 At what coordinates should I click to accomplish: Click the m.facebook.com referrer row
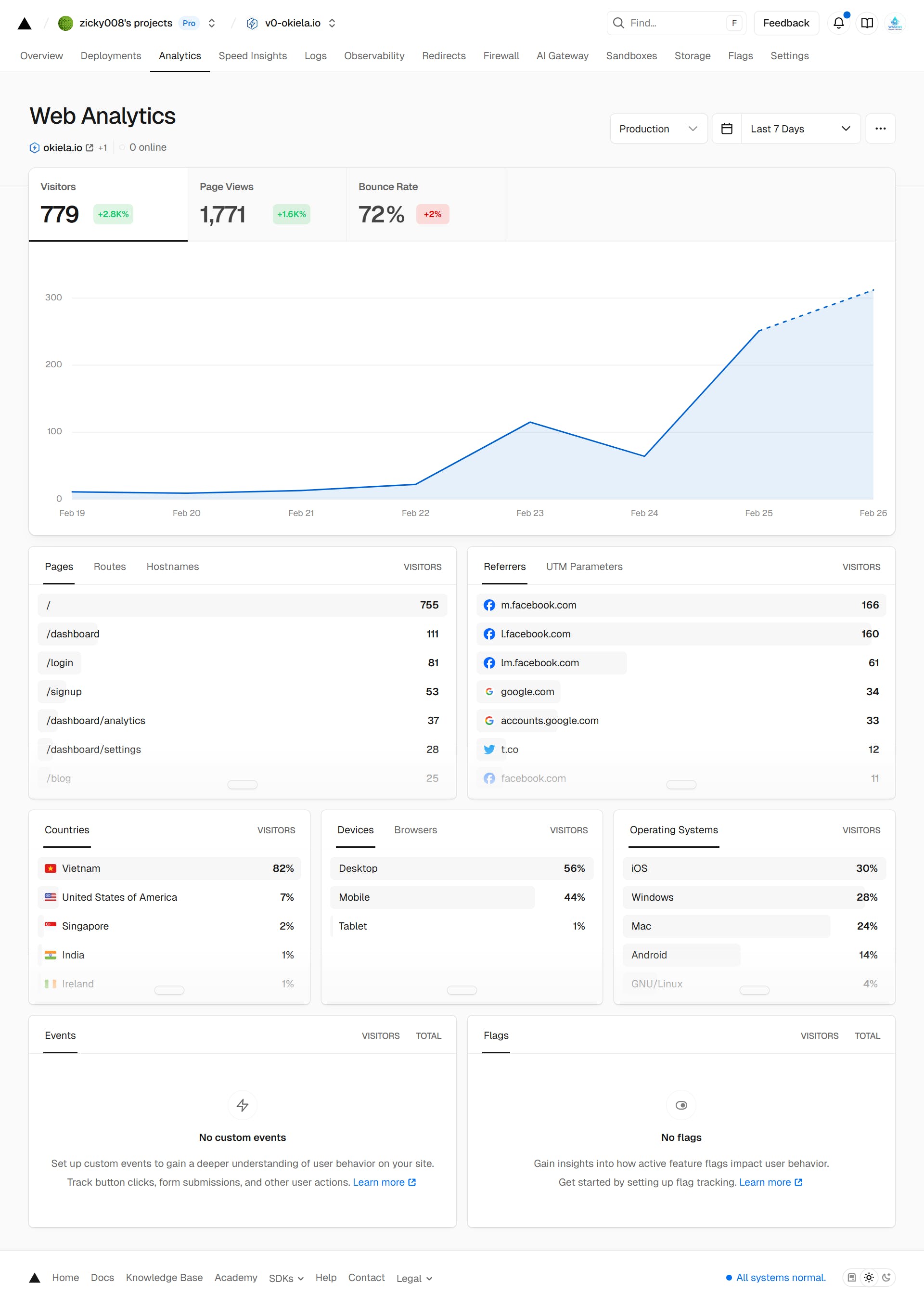680,605
